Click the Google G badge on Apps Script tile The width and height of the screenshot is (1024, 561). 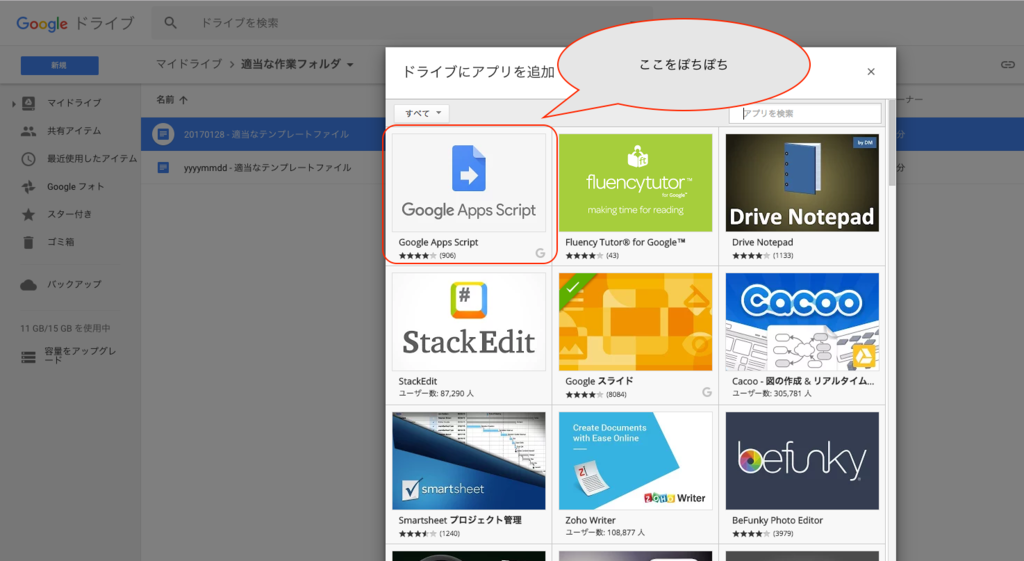point(540,253)
